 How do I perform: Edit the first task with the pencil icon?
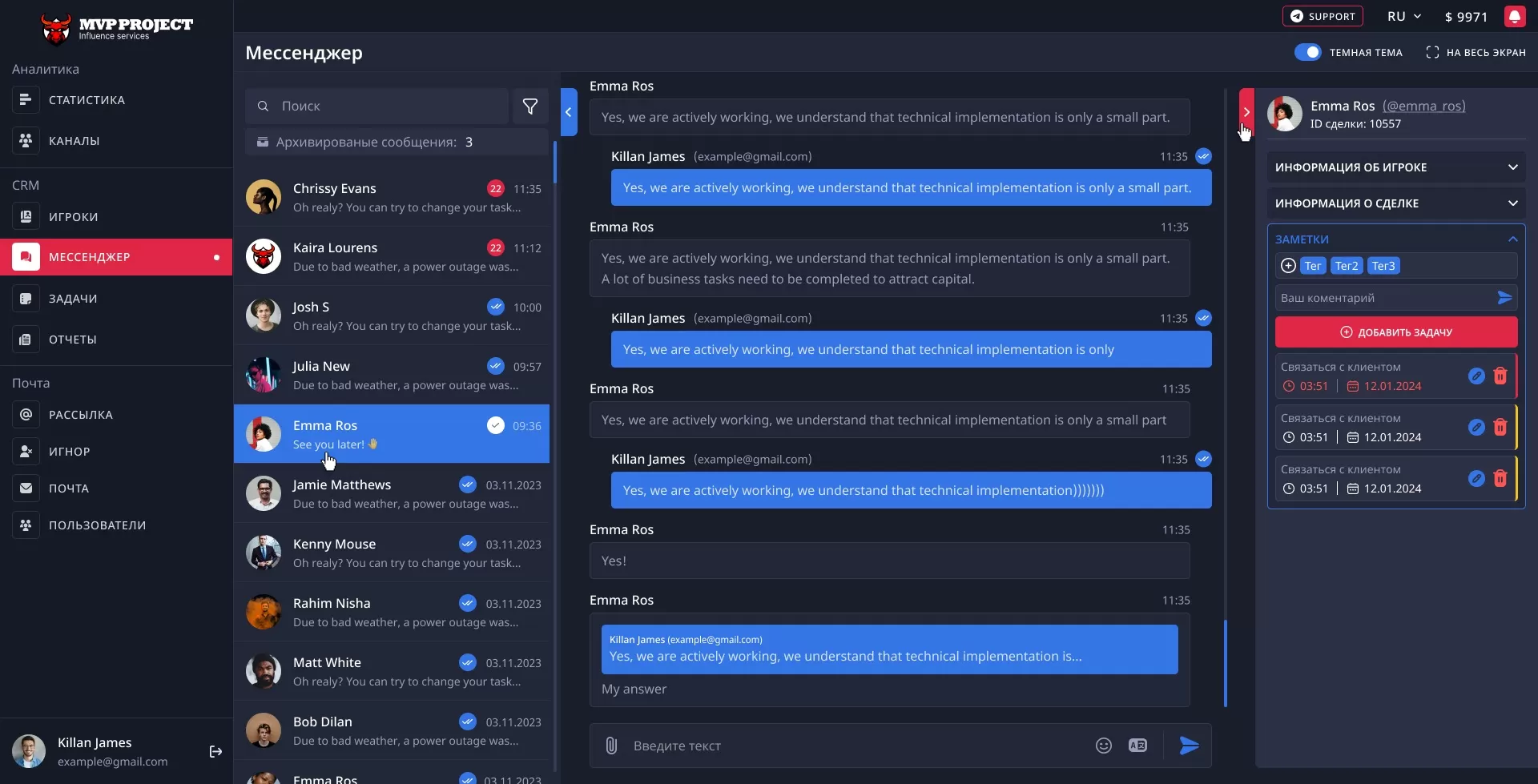(1476, 375)
